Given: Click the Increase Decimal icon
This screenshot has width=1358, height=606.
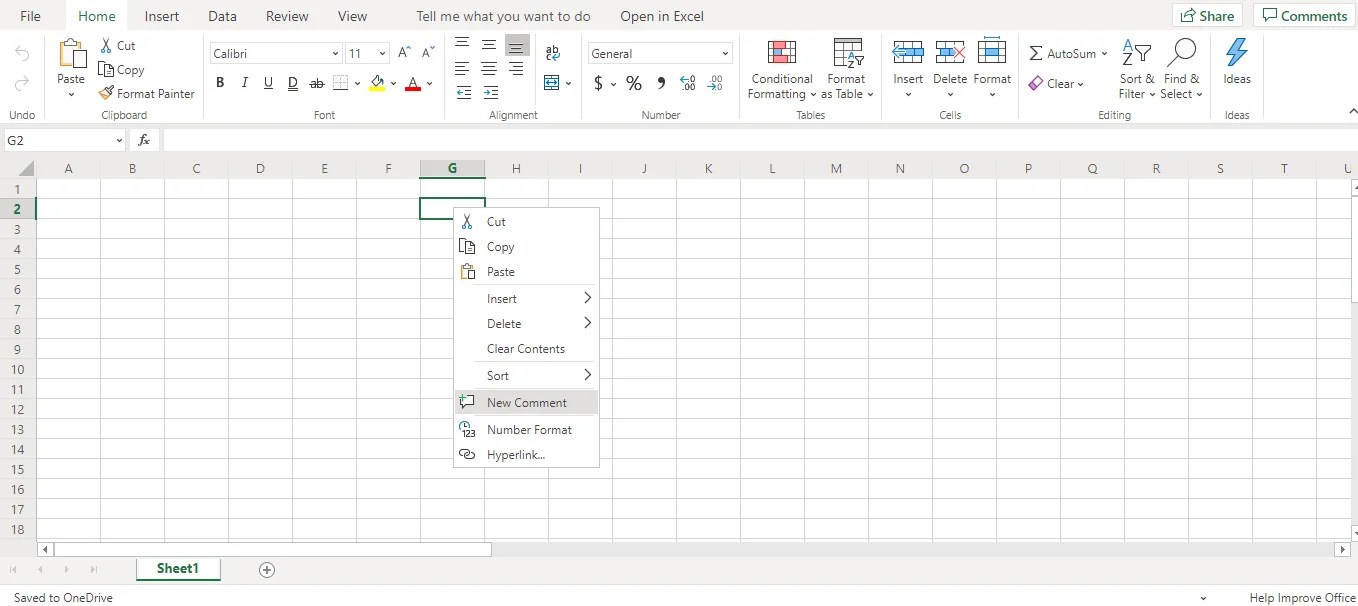Looking at the screenshot, I should click(688, 84).
